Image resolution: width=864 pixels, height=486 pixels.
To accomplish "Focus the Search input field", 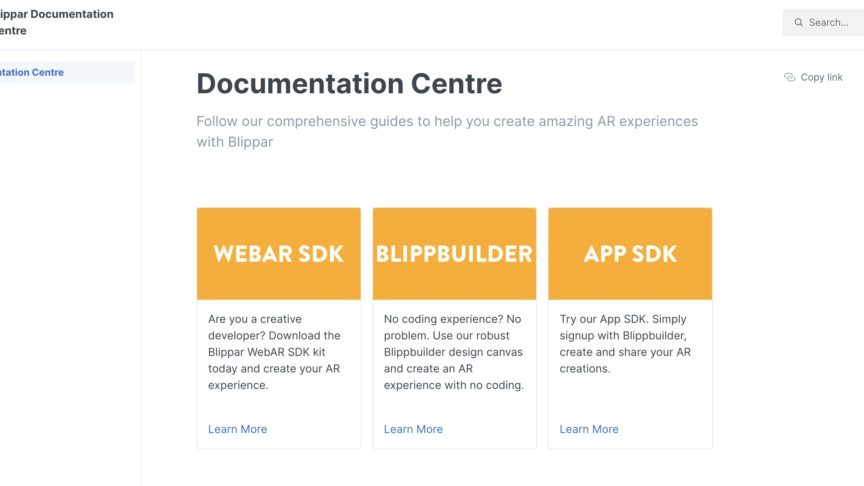I will click(823, 23).
